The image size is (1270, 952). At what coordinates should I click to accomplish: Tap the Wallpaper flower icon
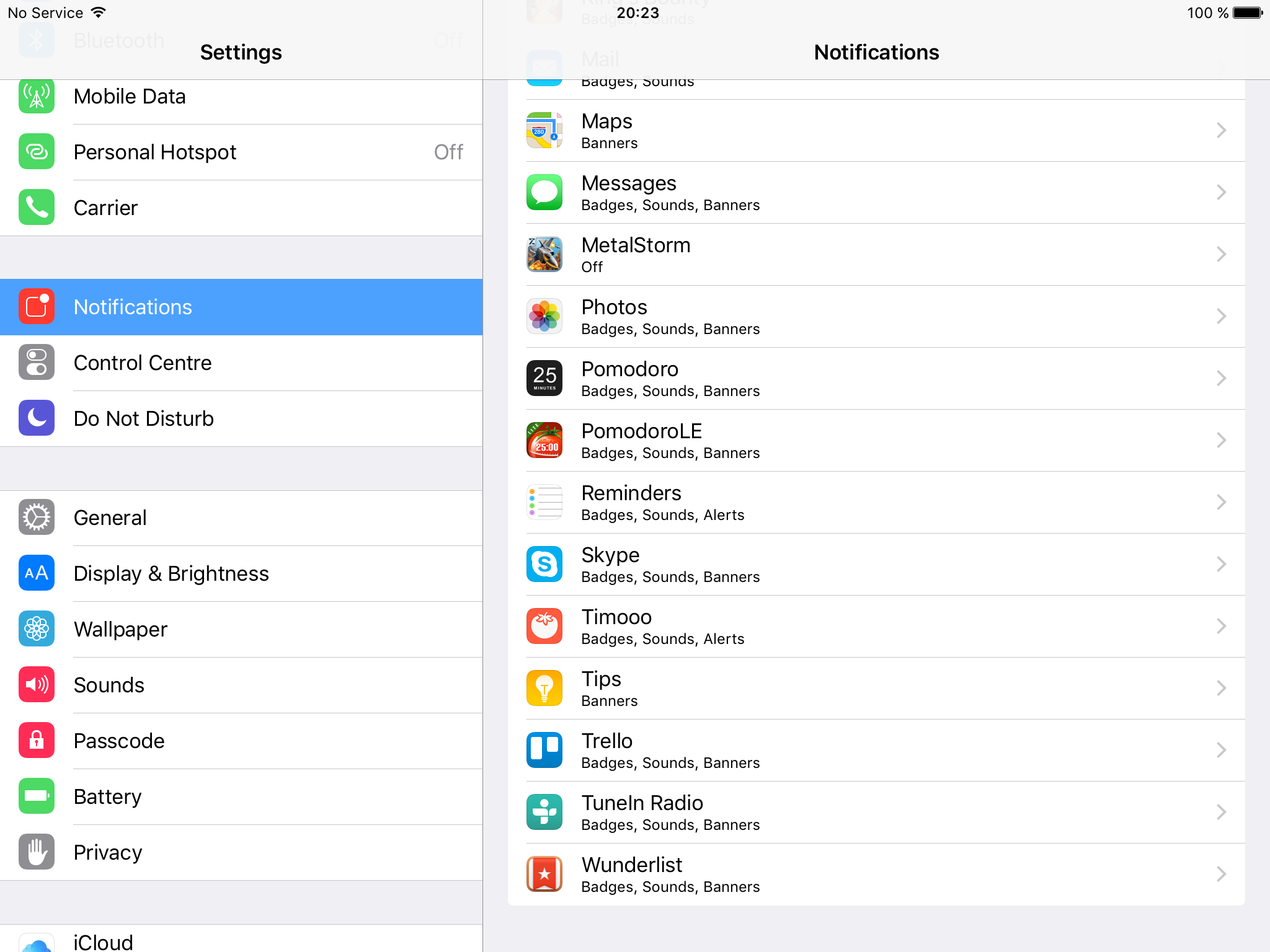click(x=37, y=629)
